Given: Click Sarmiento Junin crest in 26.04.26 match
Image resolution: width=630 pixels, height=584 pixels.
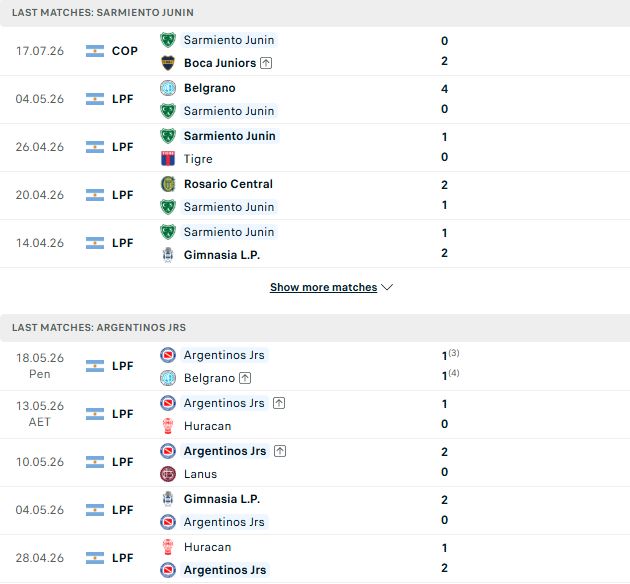Looking at the screenshot, I should tap(168, 136).
